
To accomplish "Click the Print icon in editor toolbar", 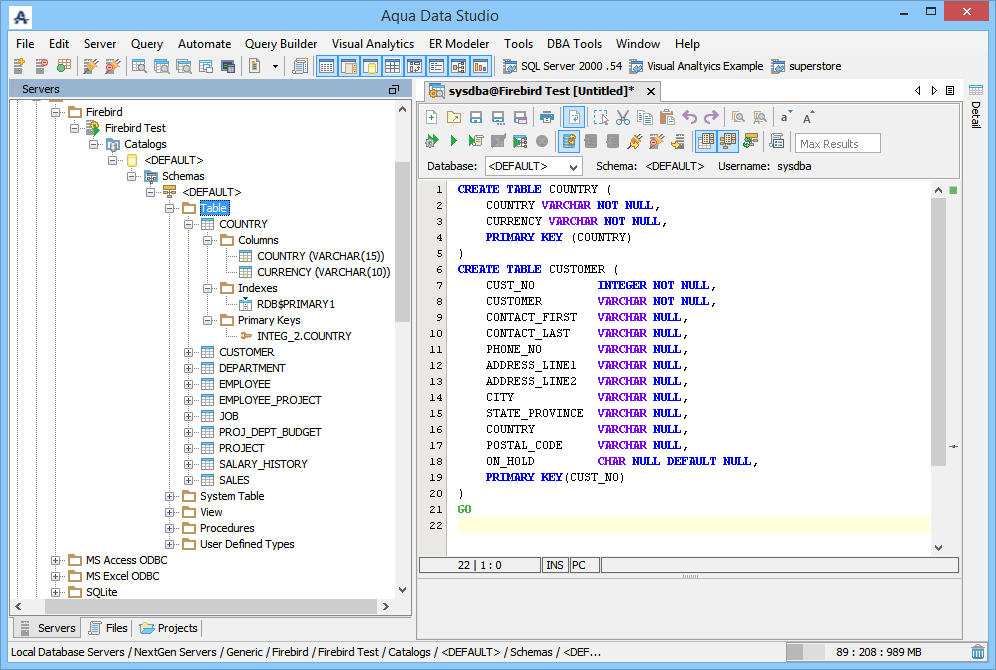I will 547,117.
